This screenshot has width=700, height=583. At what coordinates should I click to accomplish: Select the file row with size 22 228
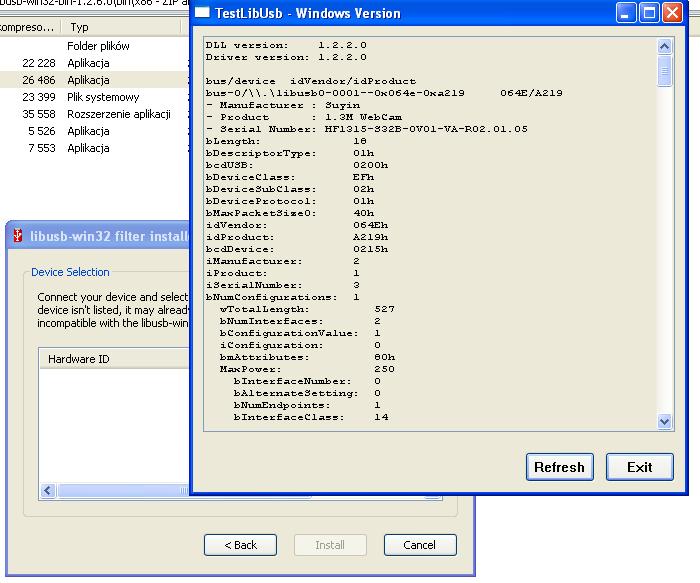[x=94, y=63]
